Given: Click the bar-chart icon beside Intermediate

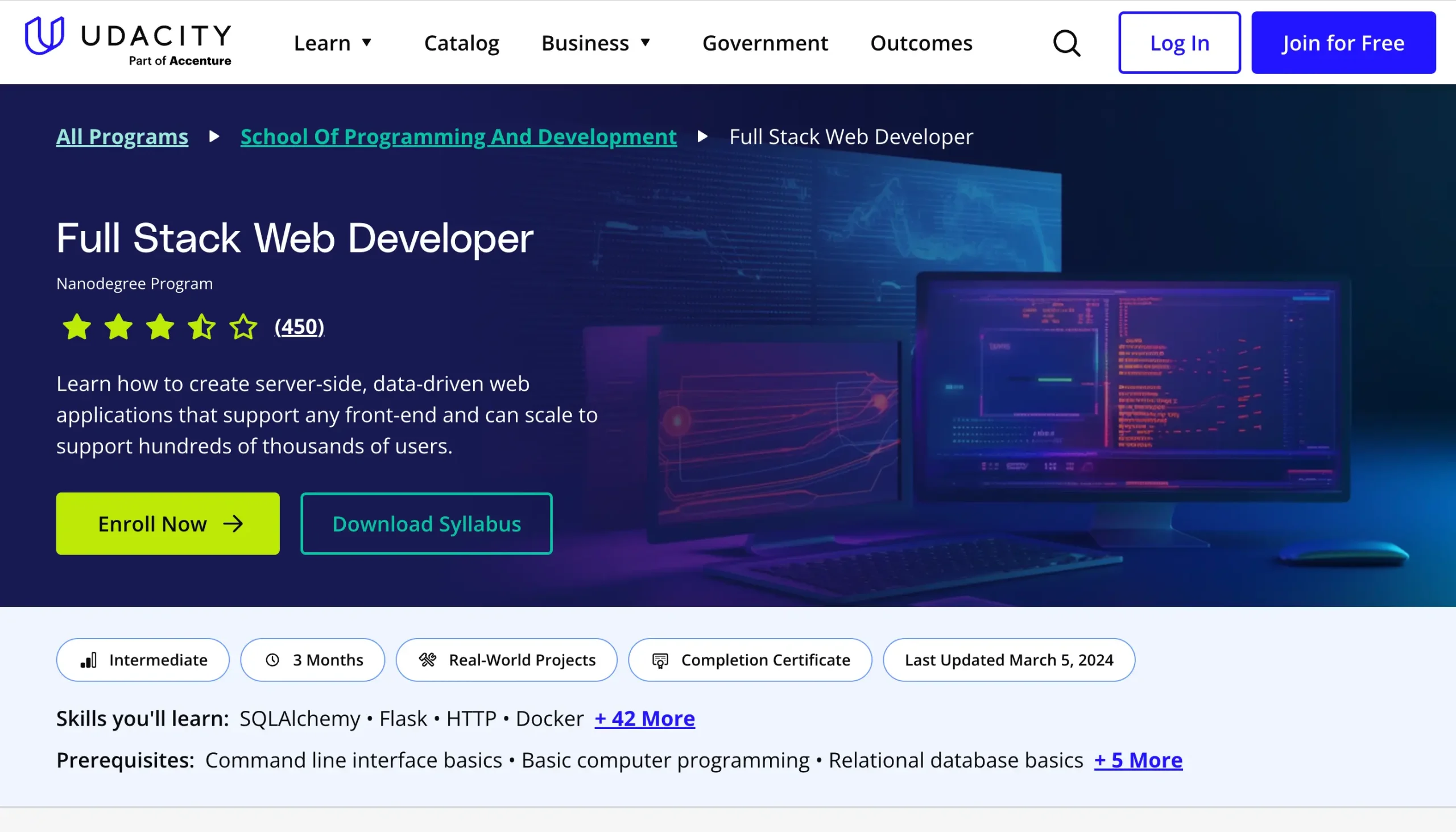Looking at the screenshot, I should tap(89, 660).
